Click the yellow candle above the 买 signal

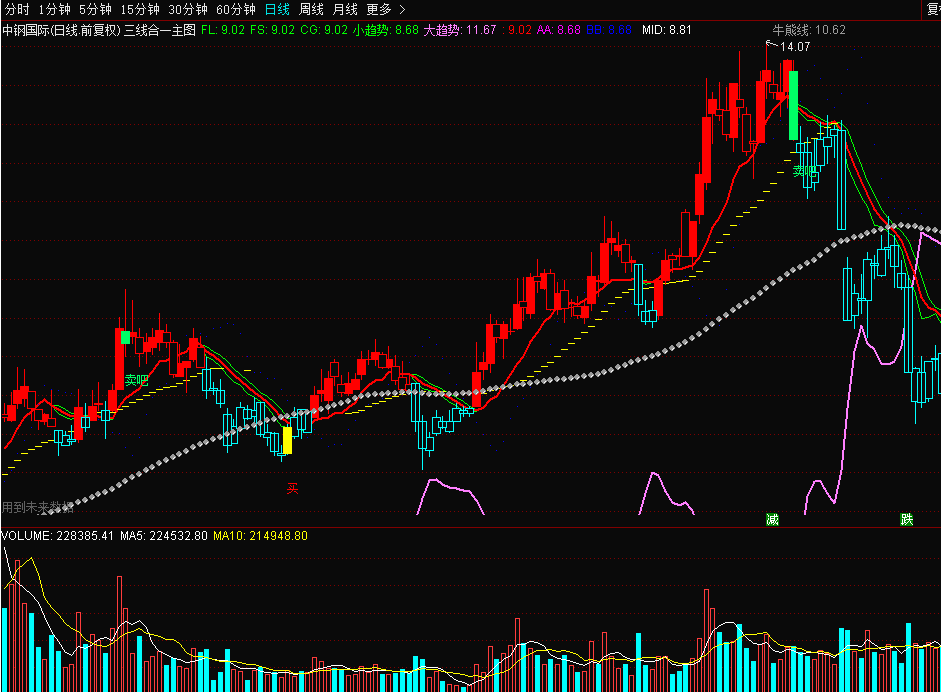coord(287,440)
